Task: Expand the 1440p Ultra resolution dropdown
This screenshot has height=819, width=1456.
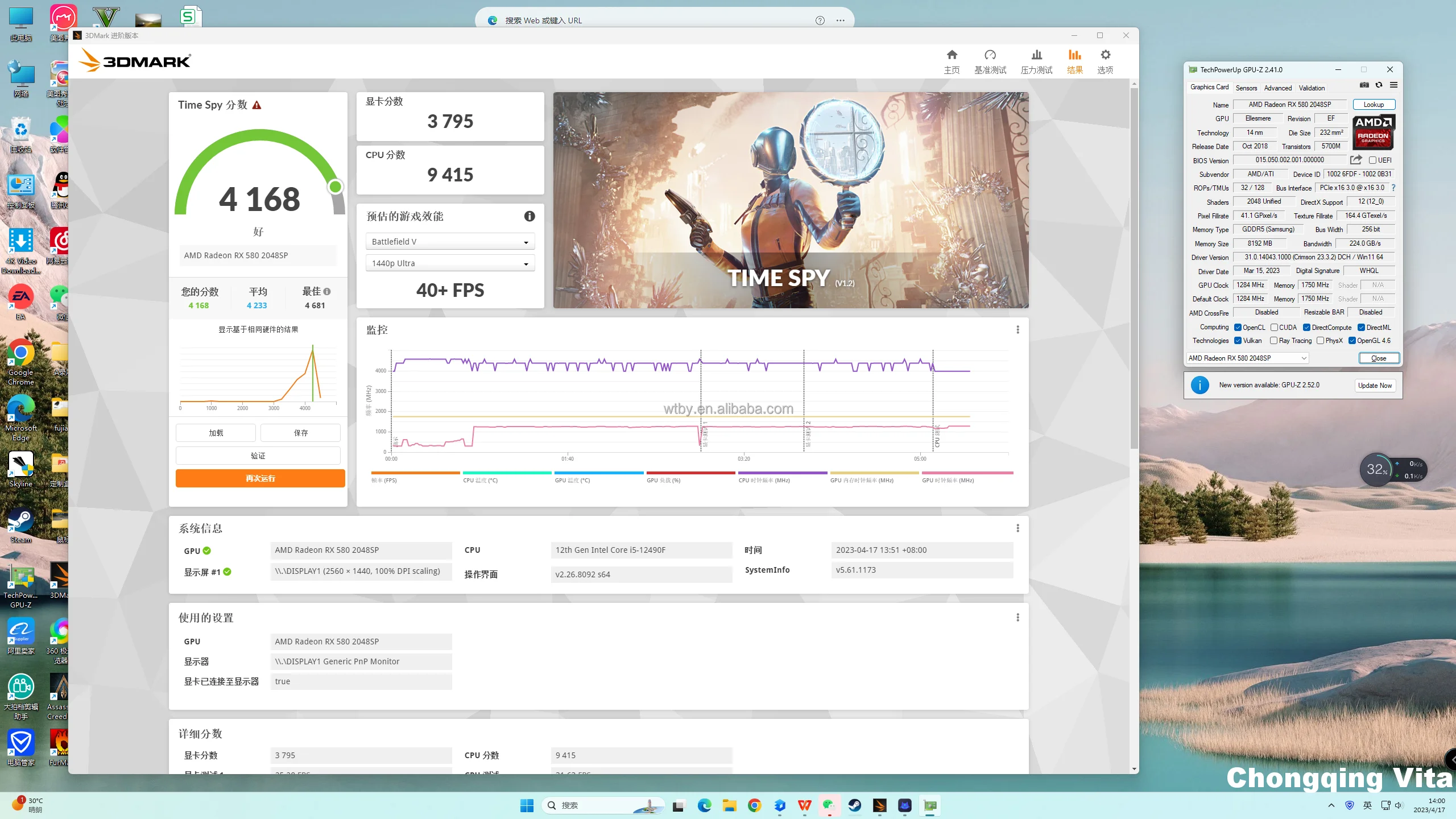Action: click(x=450, y=263)
